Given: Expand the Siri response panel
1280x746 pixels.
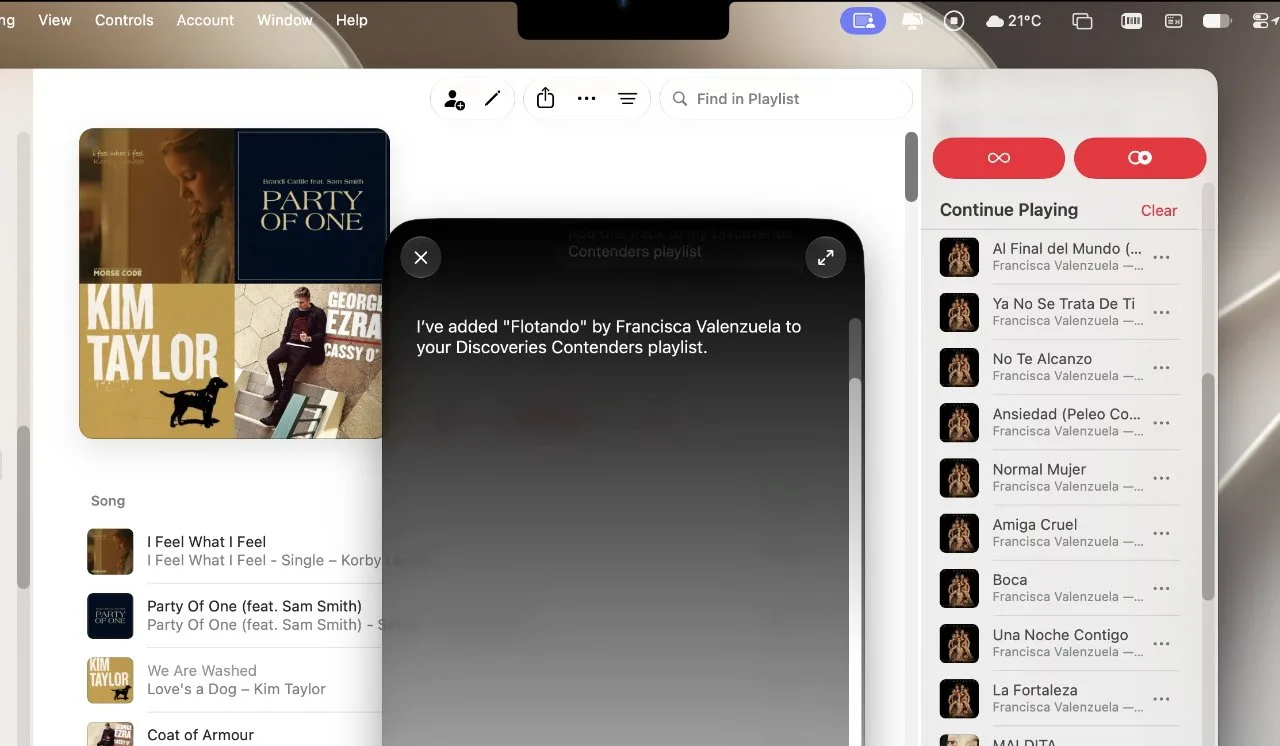Looking at the screenshot, I should pyautogui.click(x=826, y=258).
